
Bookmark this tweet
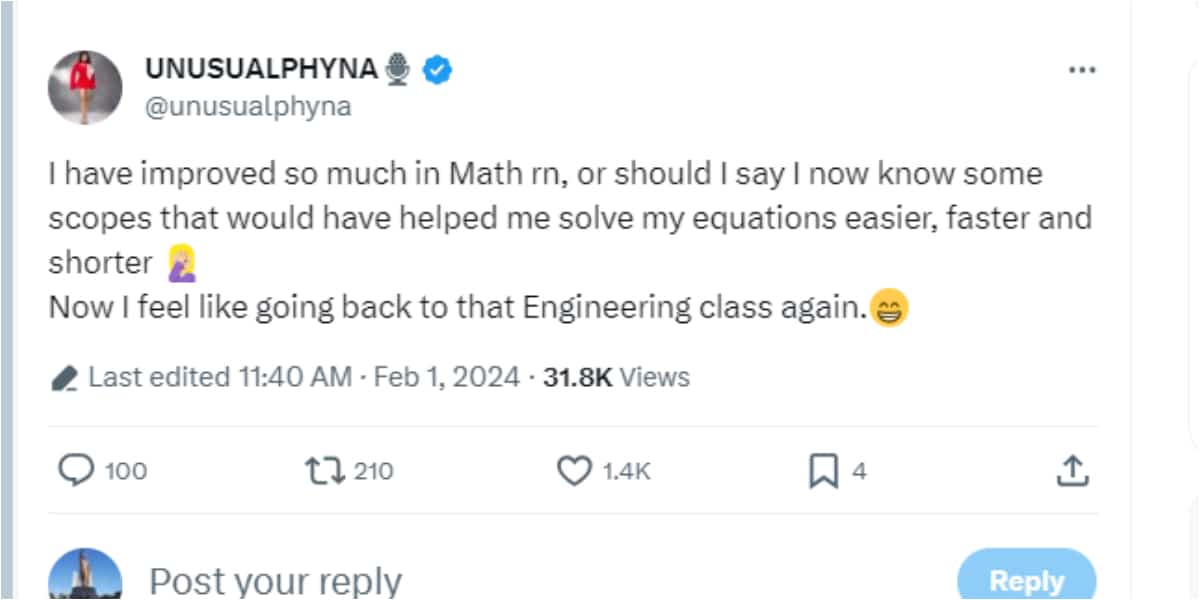click(822, 470)
